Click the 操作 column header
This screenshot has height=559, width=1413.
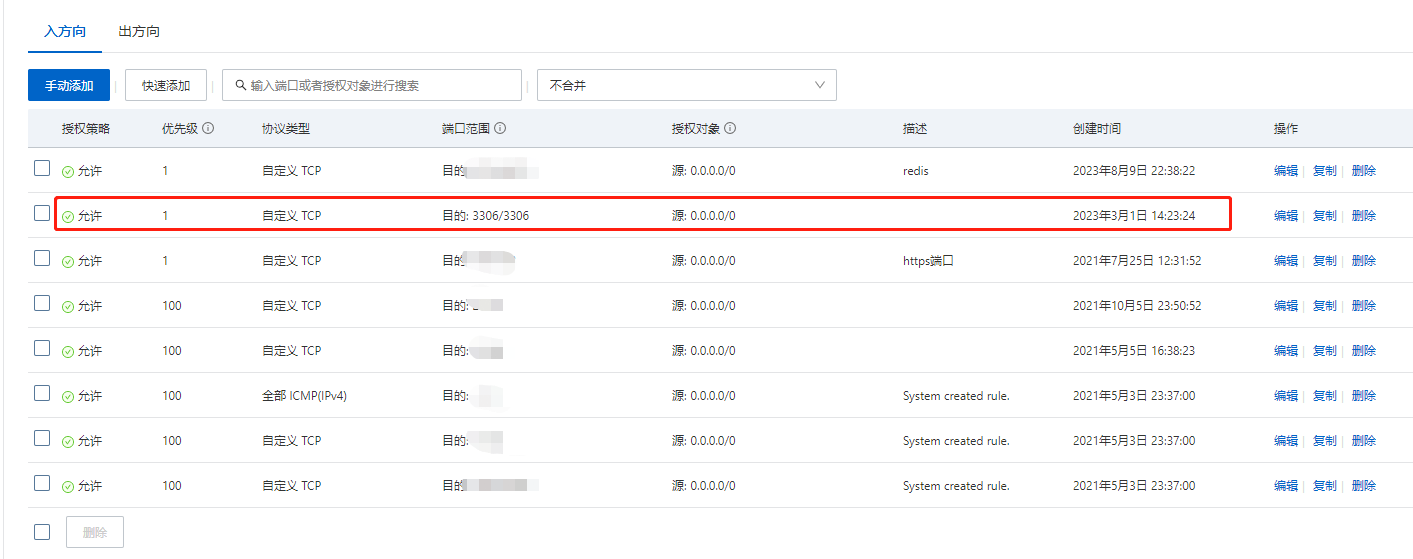(x=1286, y=129)
